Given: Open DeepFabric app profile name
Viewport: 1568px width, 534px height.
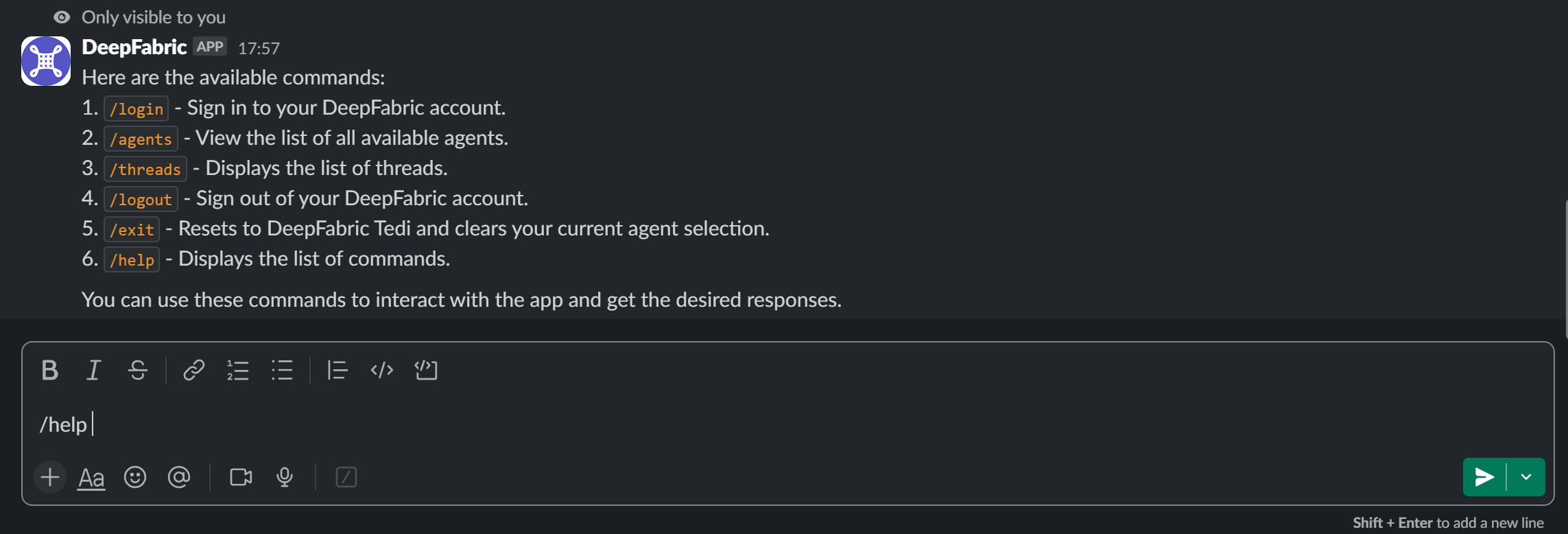Looking at the screenshot, I should point(134,47).
